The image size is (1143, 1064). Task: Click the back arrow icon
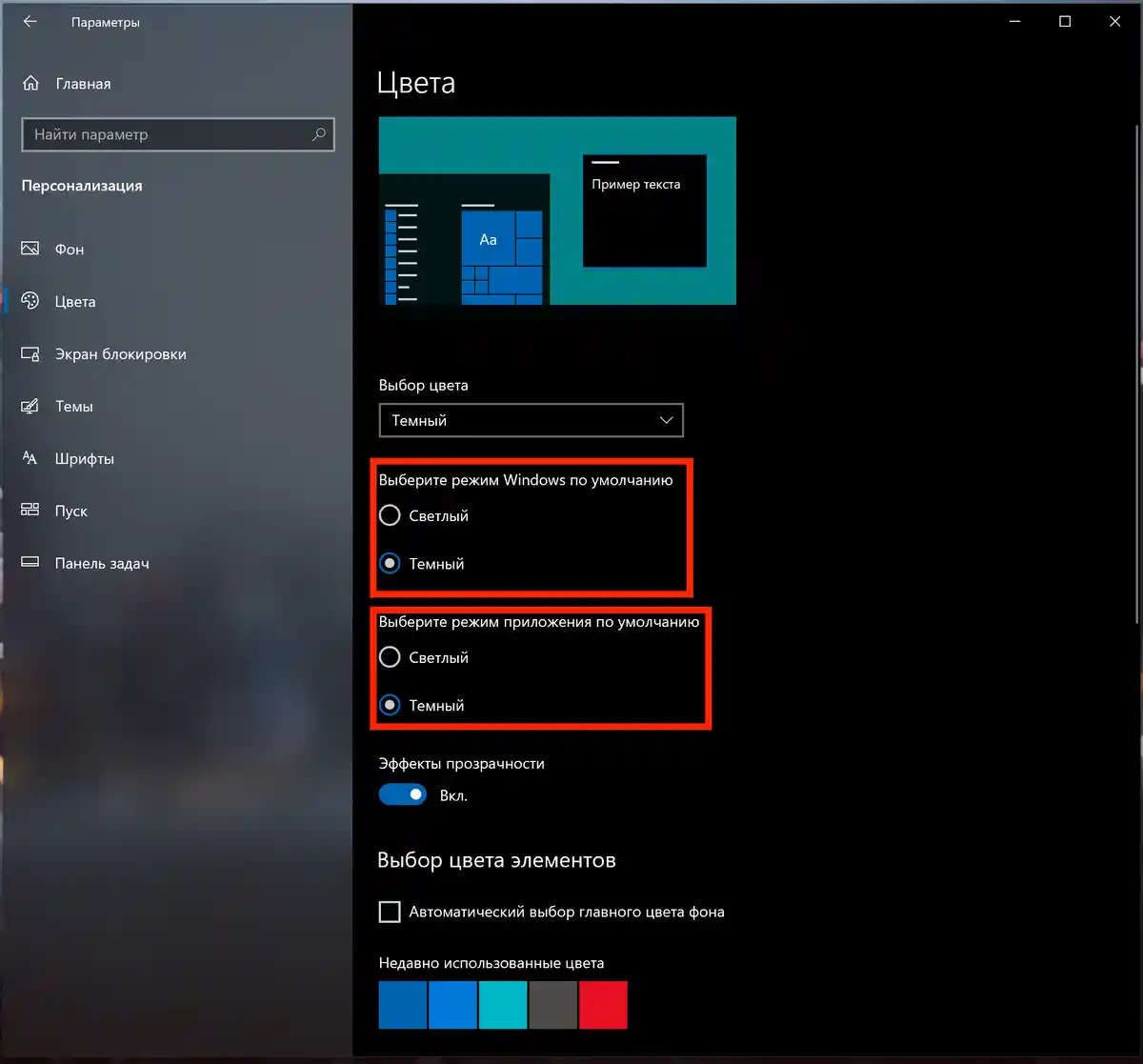(x=30, y=21)
